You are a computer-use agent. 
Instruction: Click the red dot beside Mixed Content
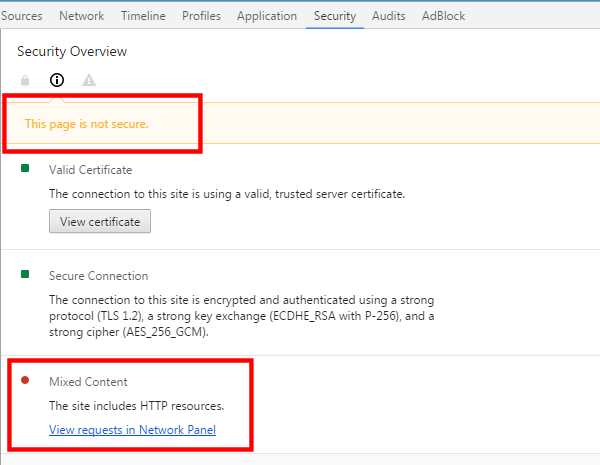pyautogui.click(x=25, y=381)
